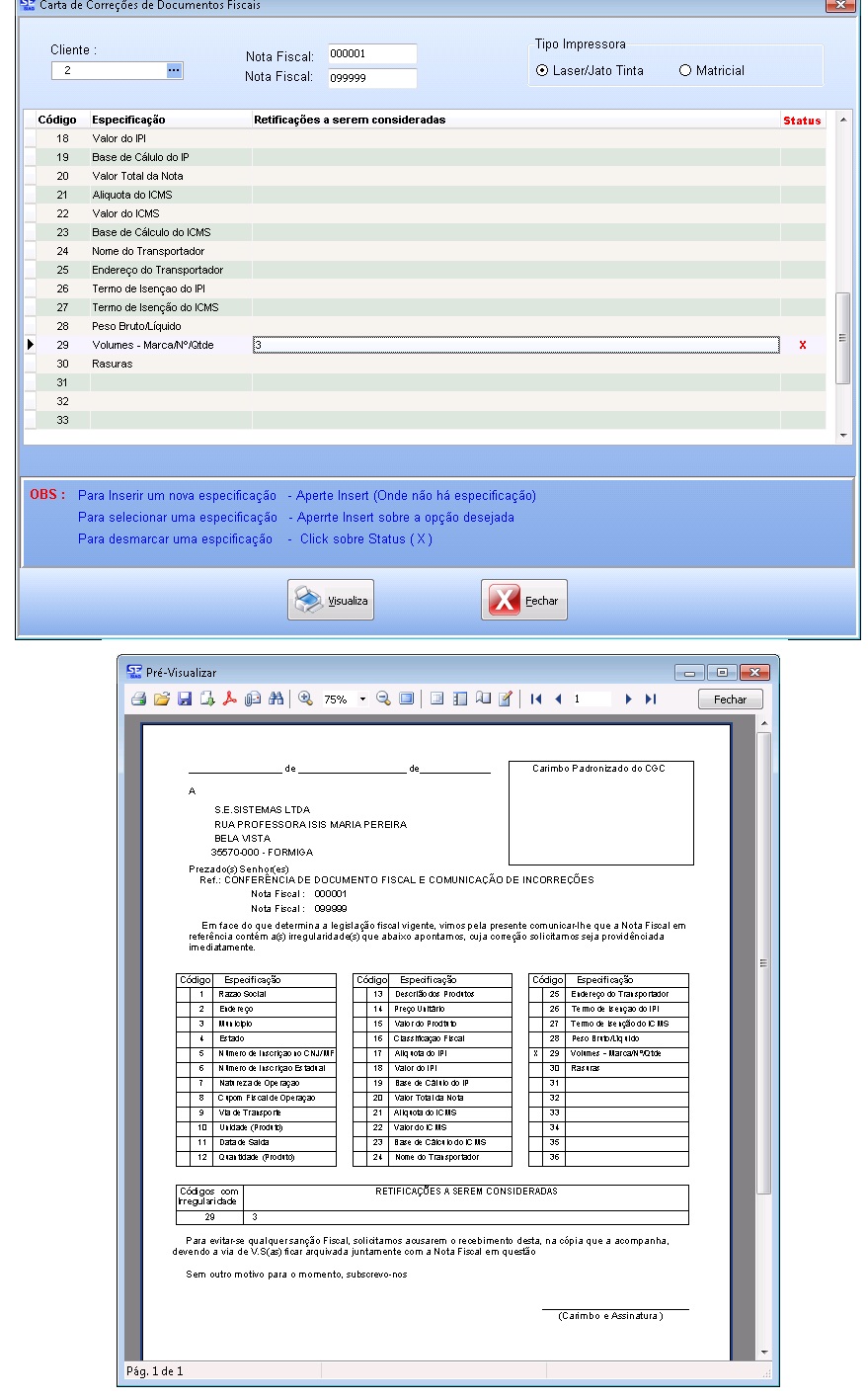The height and width of the screenshot is (1400, 868).
Task: Select the Valor do ICMS row
Action: click(x=126, y=213)
